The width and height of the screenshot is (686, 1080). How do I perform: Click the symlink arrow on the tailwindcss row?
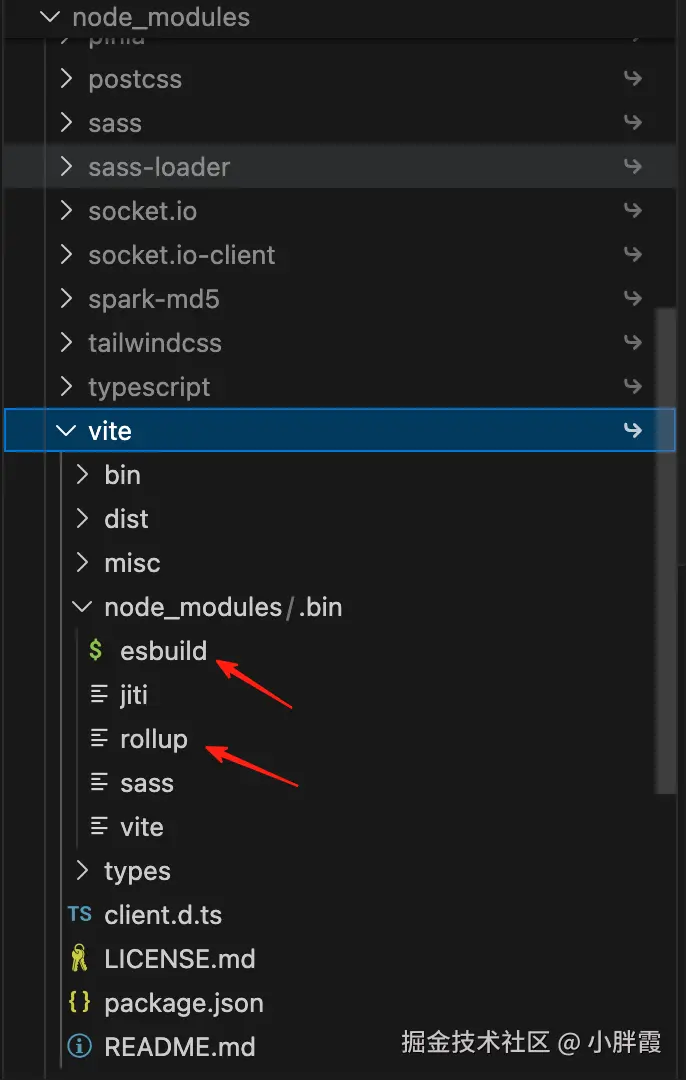click(632, 342)
